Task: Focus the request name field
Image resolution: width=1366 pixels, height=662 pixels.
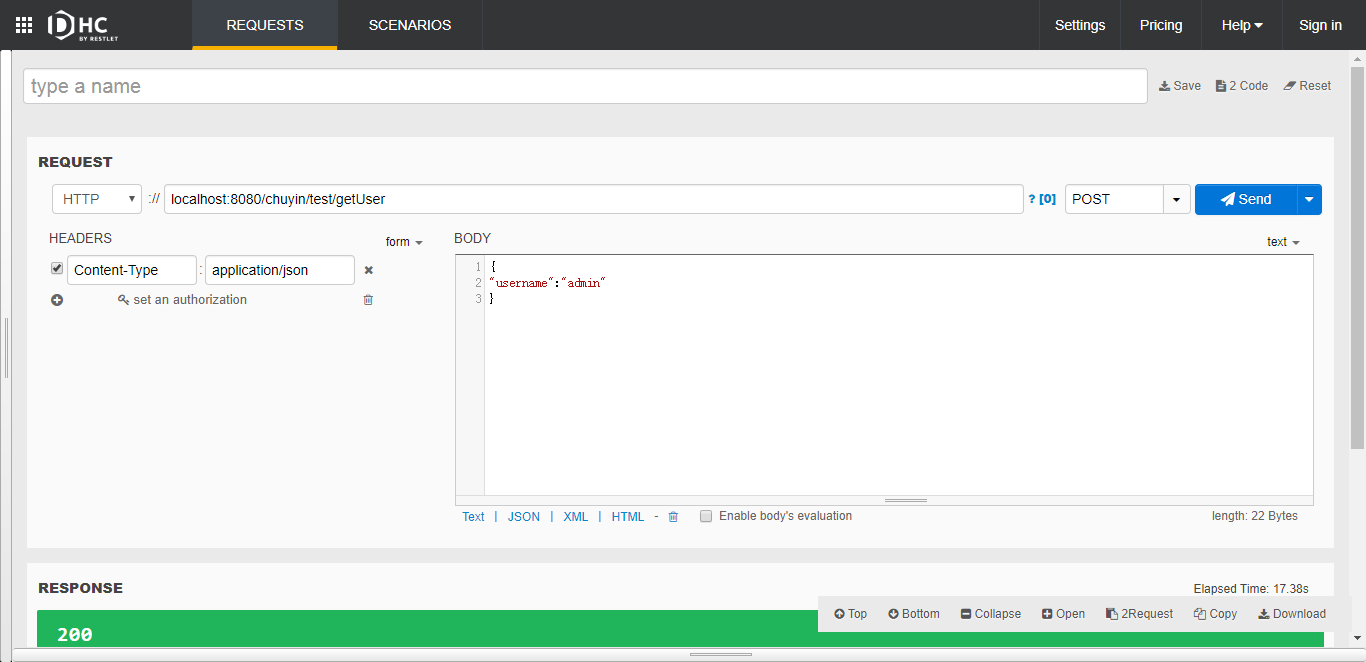Action: pyautogui.click(x=585, y=86)
